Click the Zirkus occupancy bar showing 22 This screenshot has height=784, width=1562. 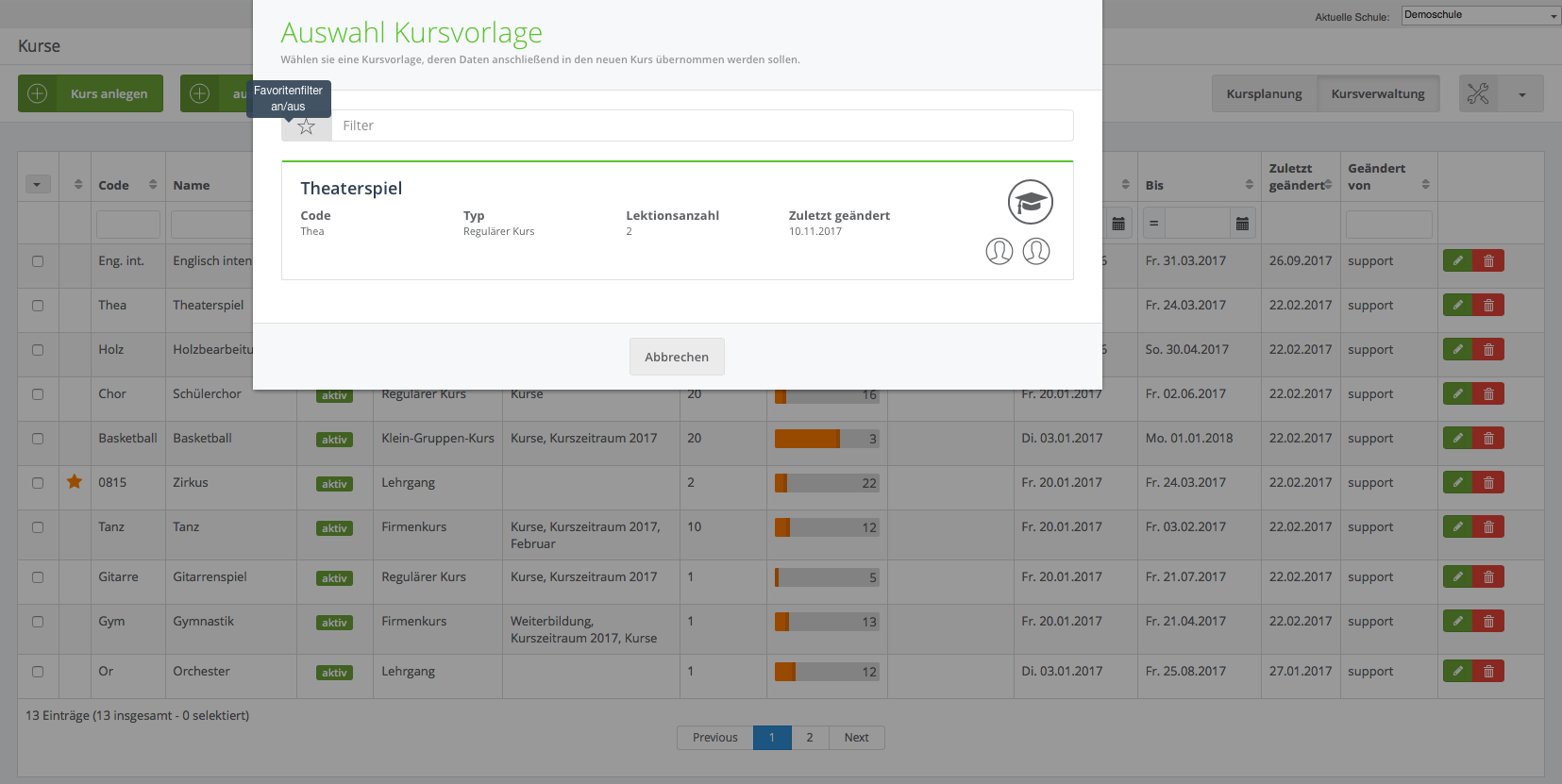click(827, 483)
